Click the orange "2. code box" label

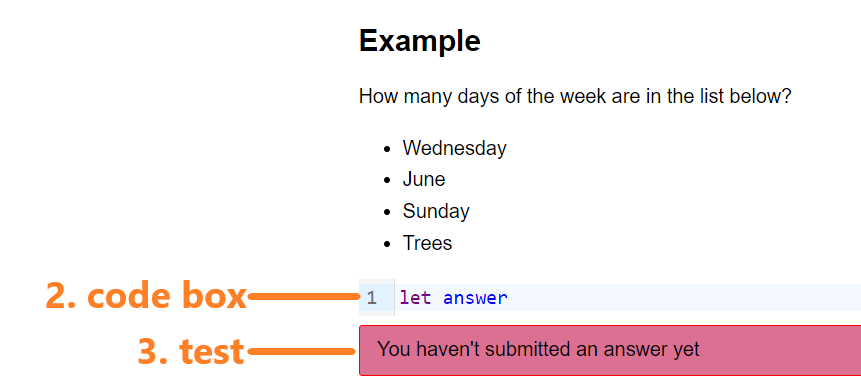pos(146,295)
